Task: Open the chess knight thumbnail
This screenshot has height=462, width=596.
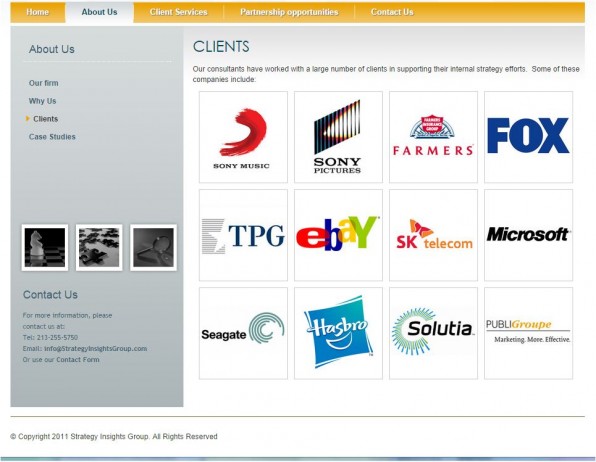Action: 45,248
